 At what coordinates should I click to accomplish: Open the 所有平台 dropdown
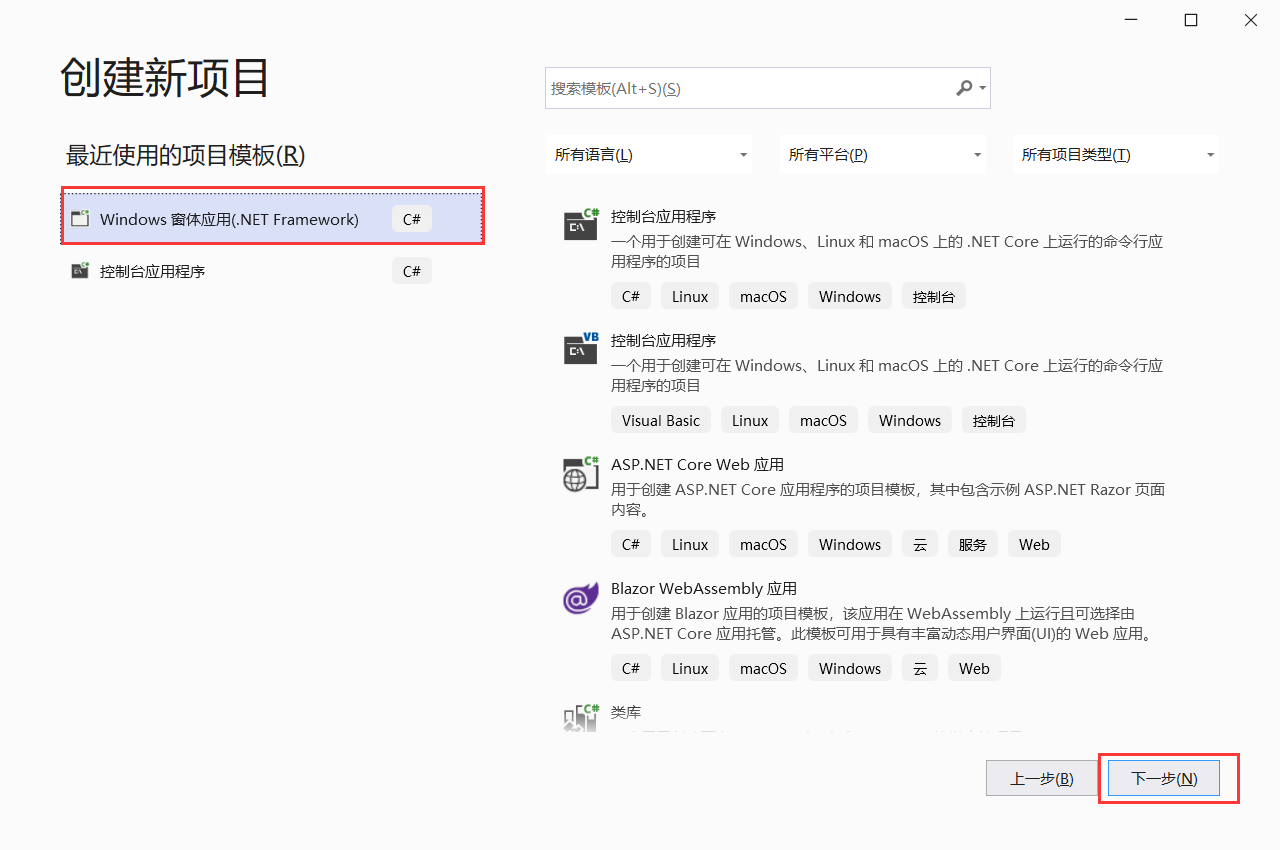point(883,154)
